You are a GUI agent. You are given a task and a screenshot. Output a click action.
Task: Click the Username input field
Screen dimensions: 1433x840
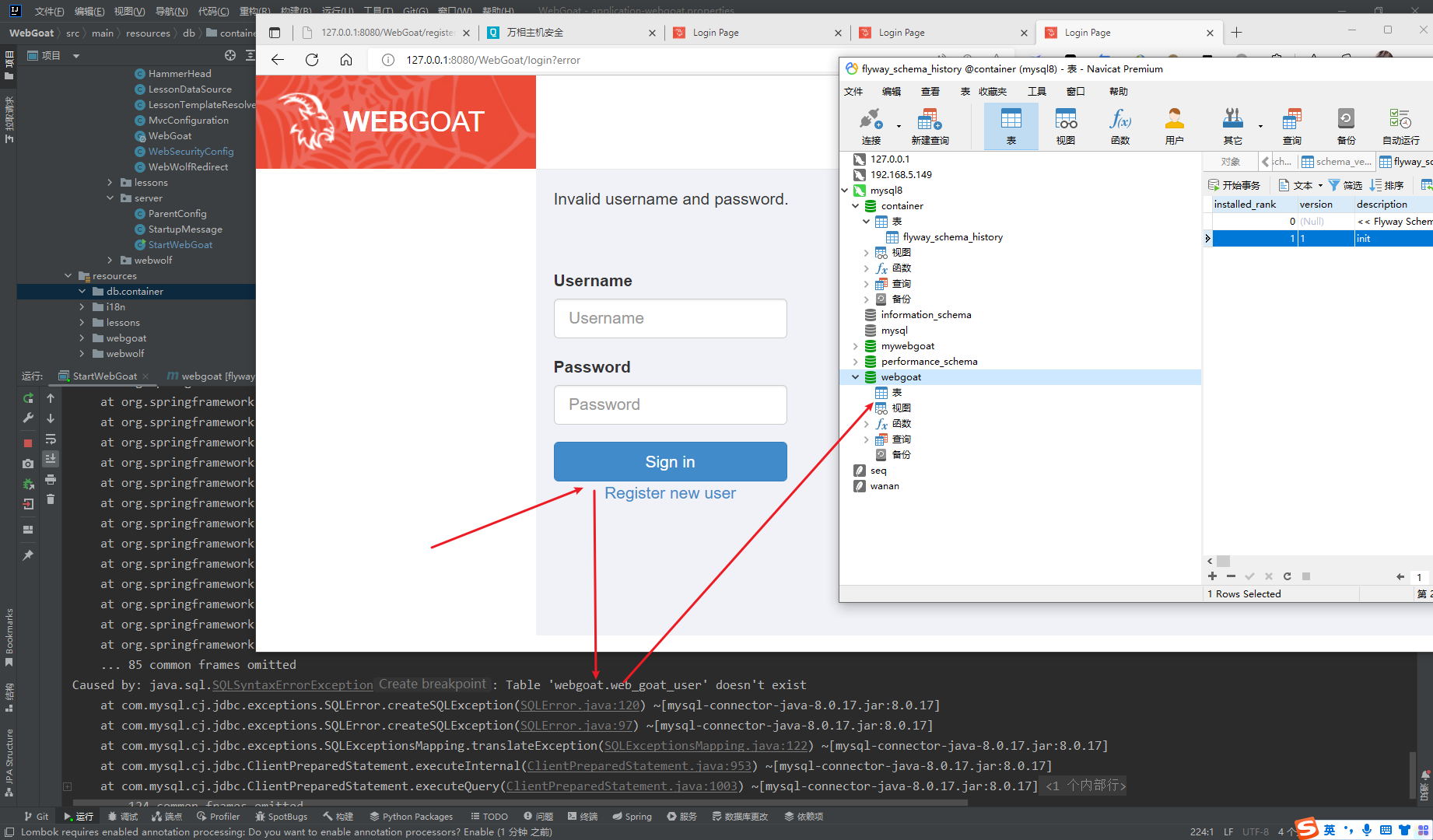(x=670, y=318)
